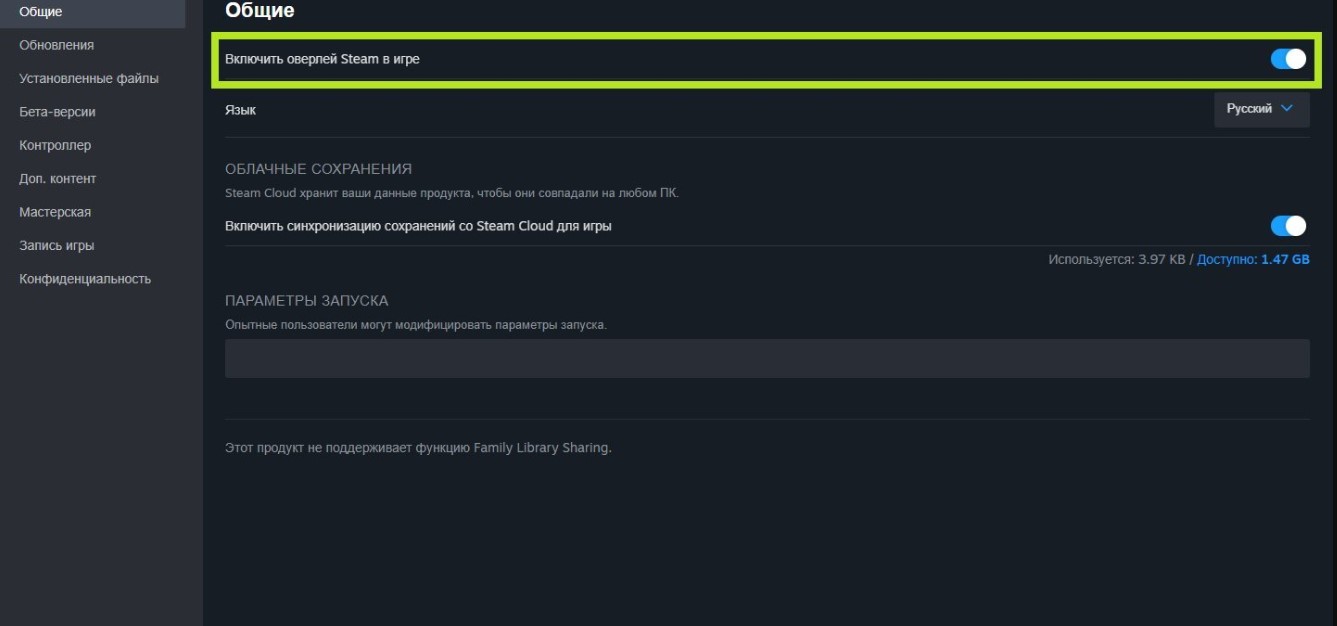Image resolution: width=1337 pixels, height=626 pixels.
Task: Turn off Steam Cloud sync toggle
Action: point(1288,226)
